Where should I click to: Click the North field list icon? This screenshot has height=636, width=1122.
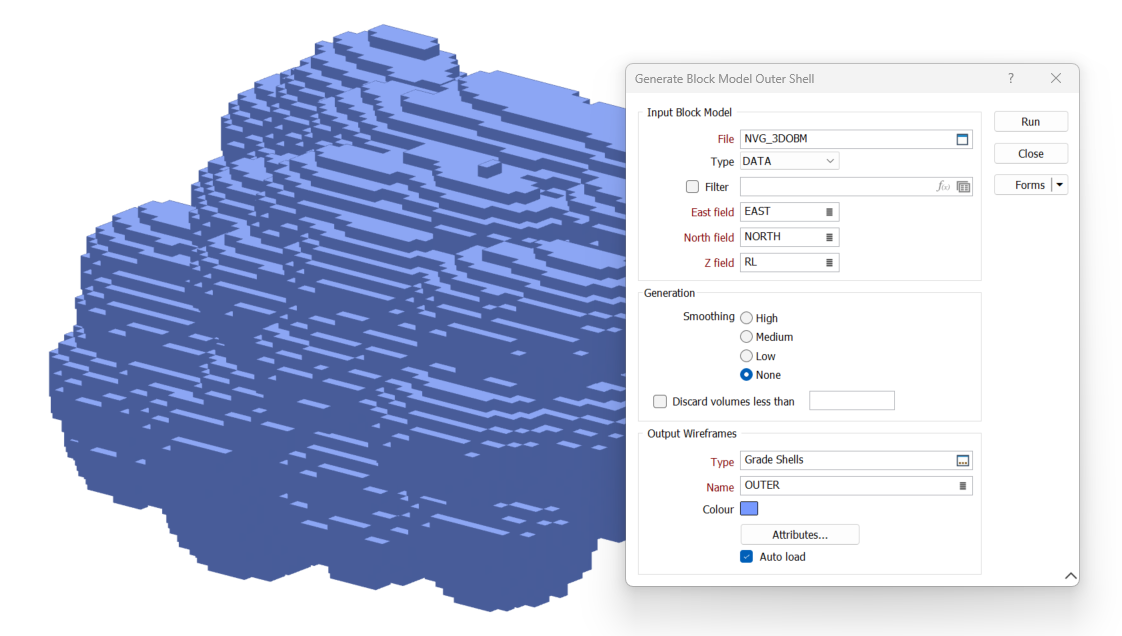(x=829, y=237)
